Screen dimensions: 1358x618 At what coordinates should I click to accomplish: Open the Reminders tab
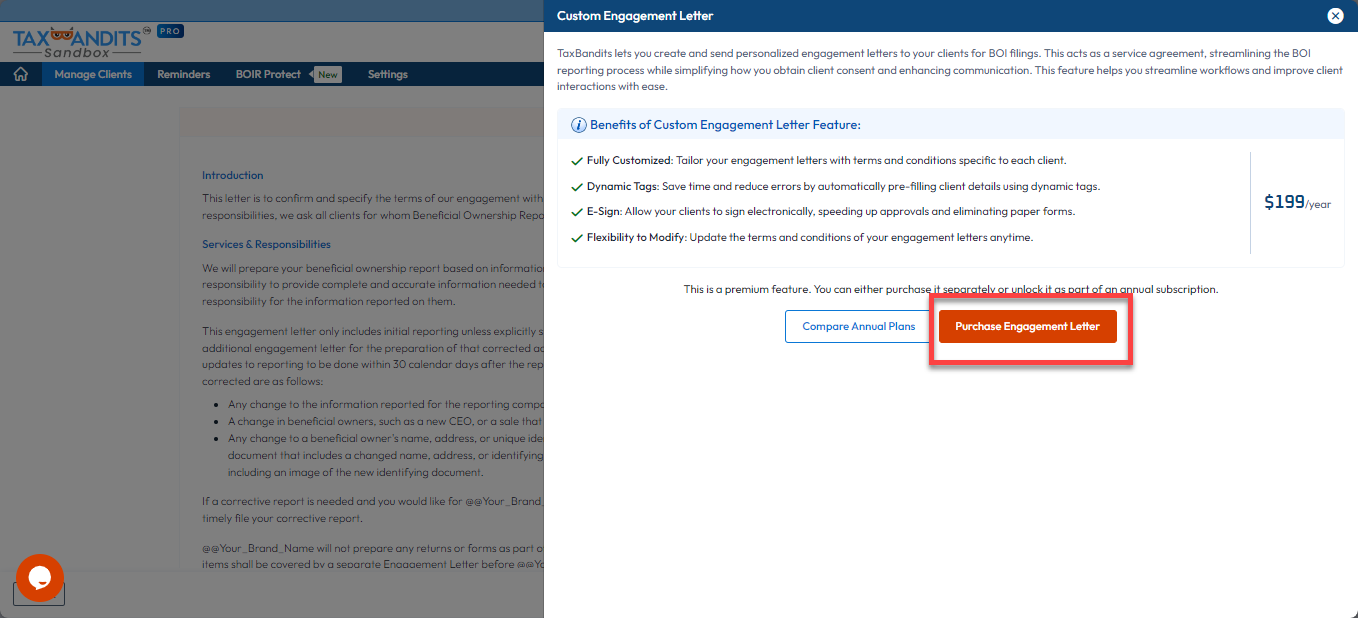(x=184, y=74)
